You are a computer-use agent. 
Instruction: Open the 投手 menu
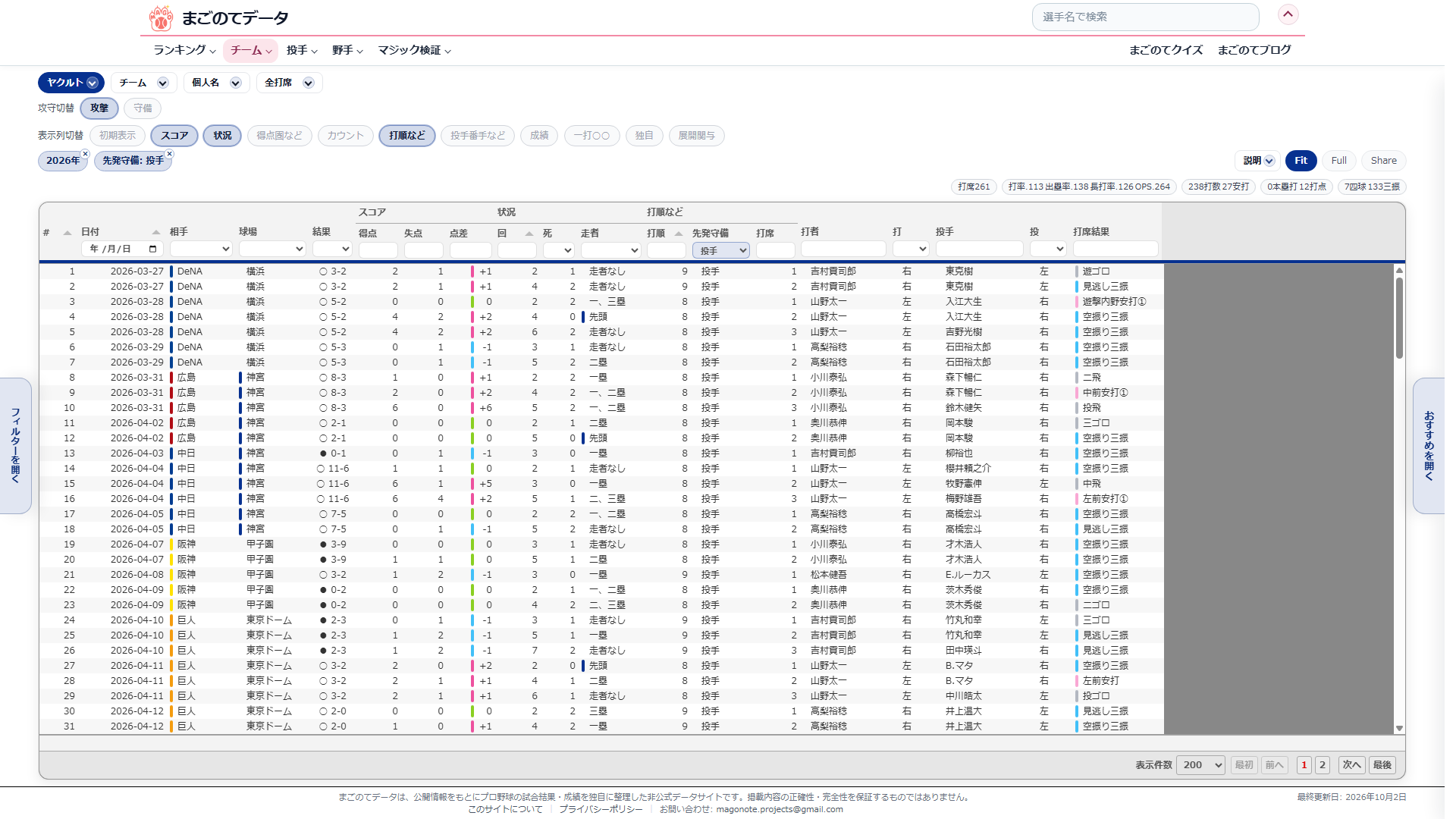302,50
